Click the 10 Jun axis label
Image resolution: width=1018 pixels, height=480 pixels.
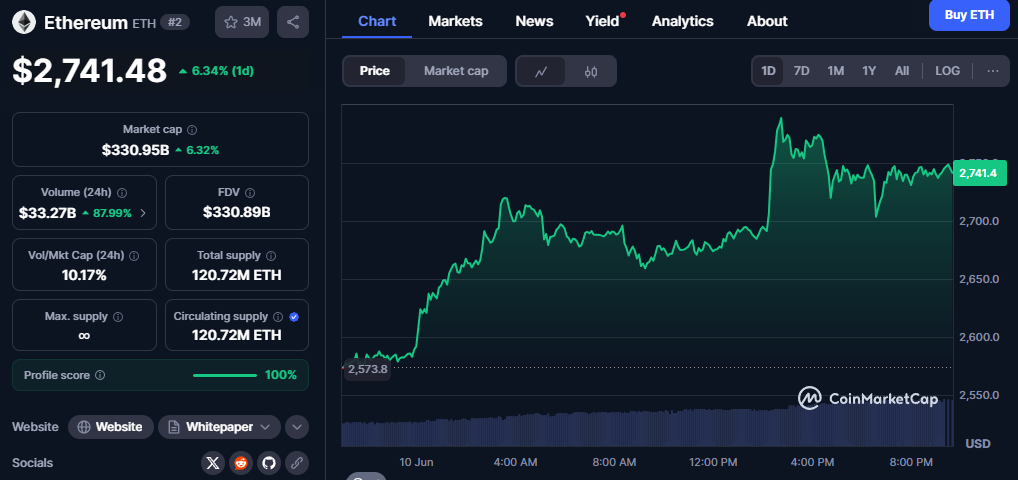[x=416, y=462]
